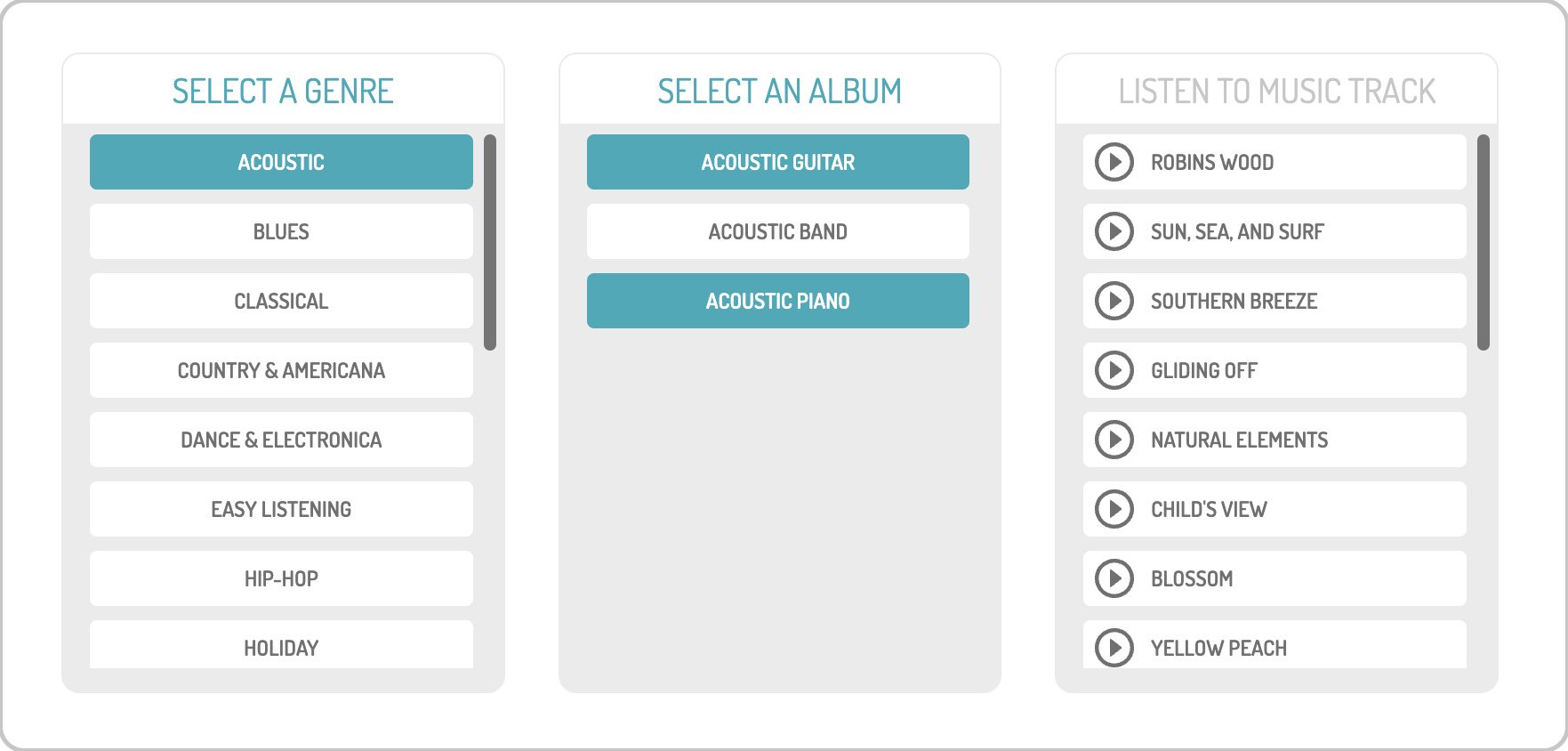Choose the Classical genre
The image size is (1568, 751).
tap(280, 301)
